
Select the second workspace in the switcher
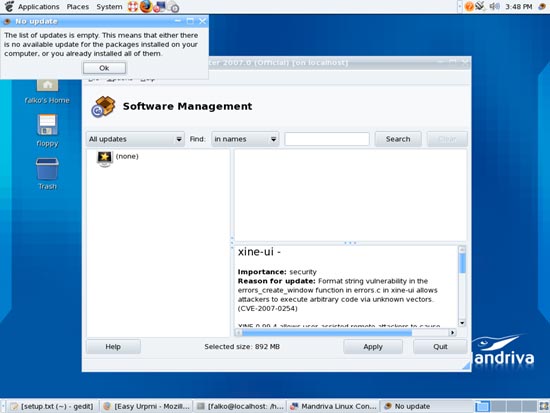click(498, 406)
